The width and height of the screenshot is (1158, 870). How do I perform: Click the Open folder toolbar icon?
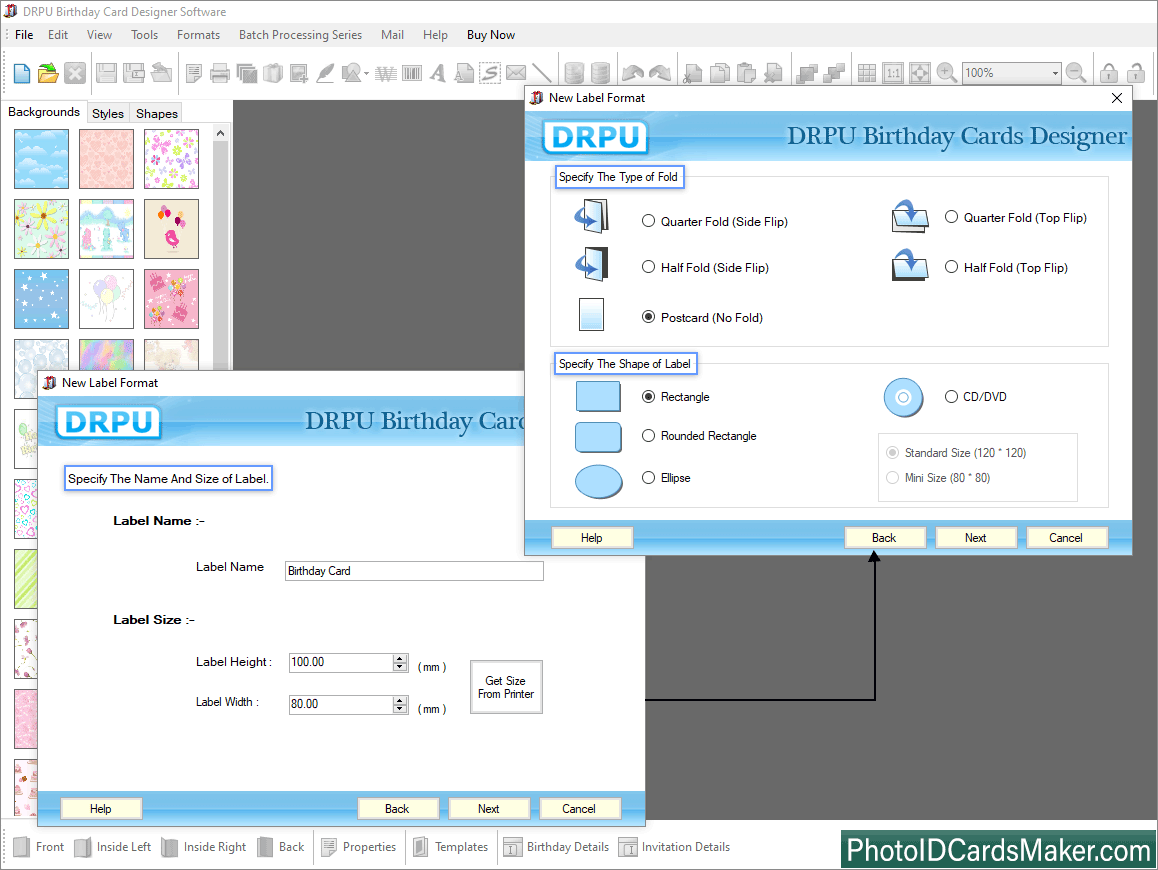(48, 73)
